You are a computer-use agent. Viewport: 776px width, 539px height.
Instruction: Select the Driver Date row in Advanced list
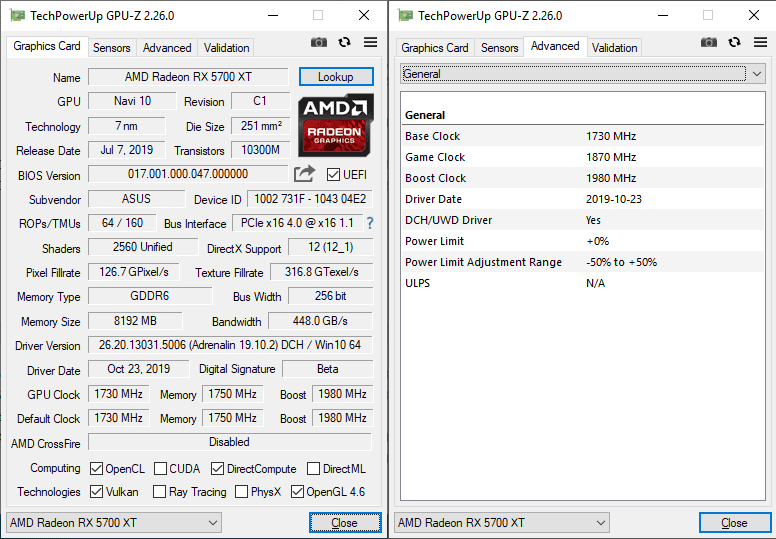tap(583, 199)
